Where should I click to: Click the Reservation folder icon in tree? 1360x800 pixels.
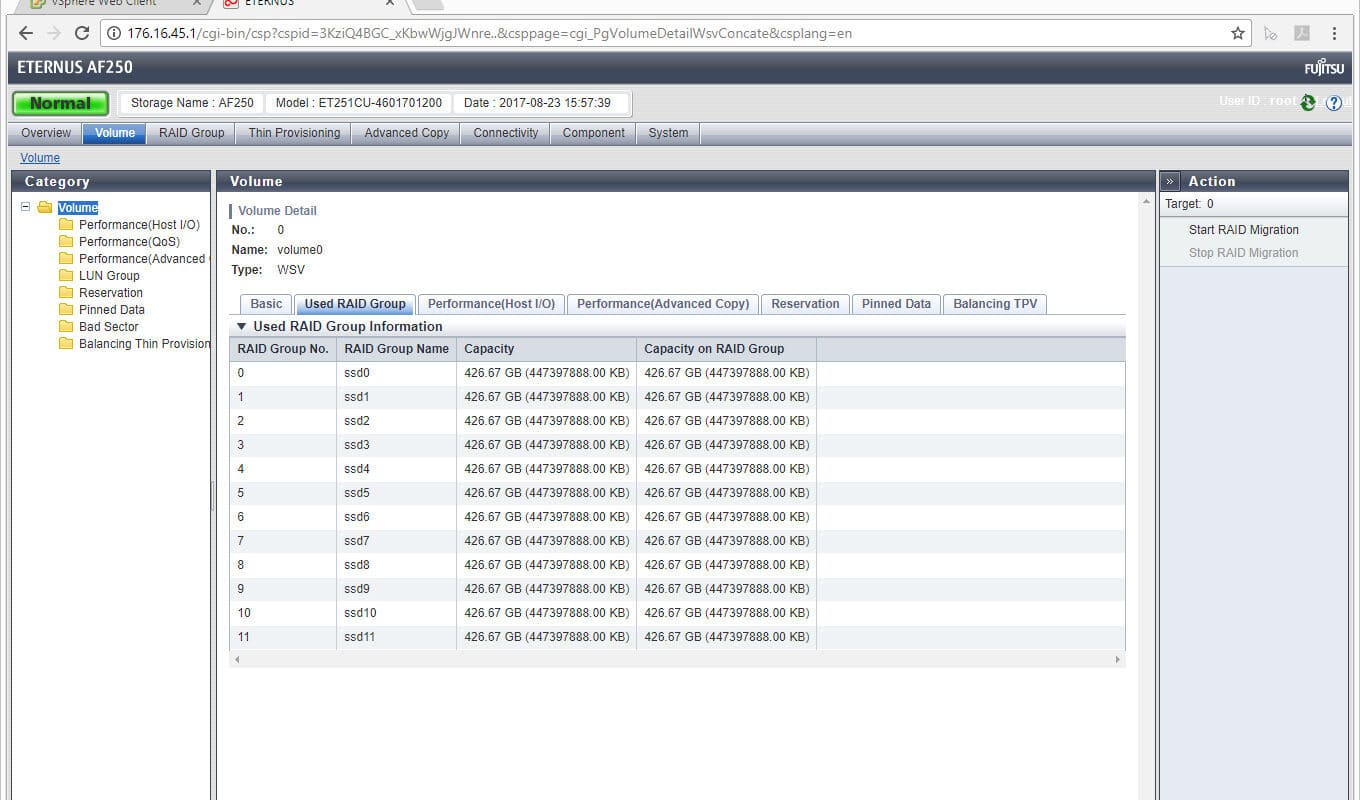coord(66,293)
